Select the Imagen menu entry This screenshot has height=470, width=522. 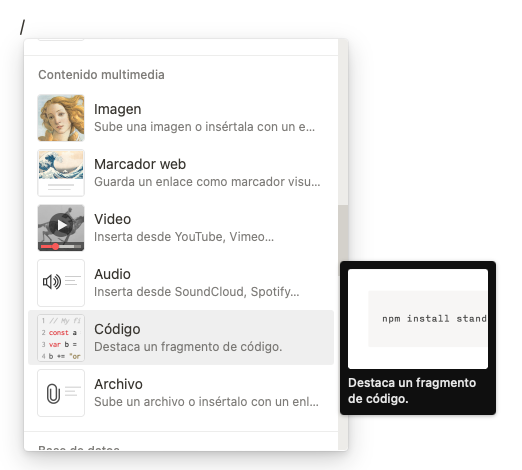tap(181, 118)
